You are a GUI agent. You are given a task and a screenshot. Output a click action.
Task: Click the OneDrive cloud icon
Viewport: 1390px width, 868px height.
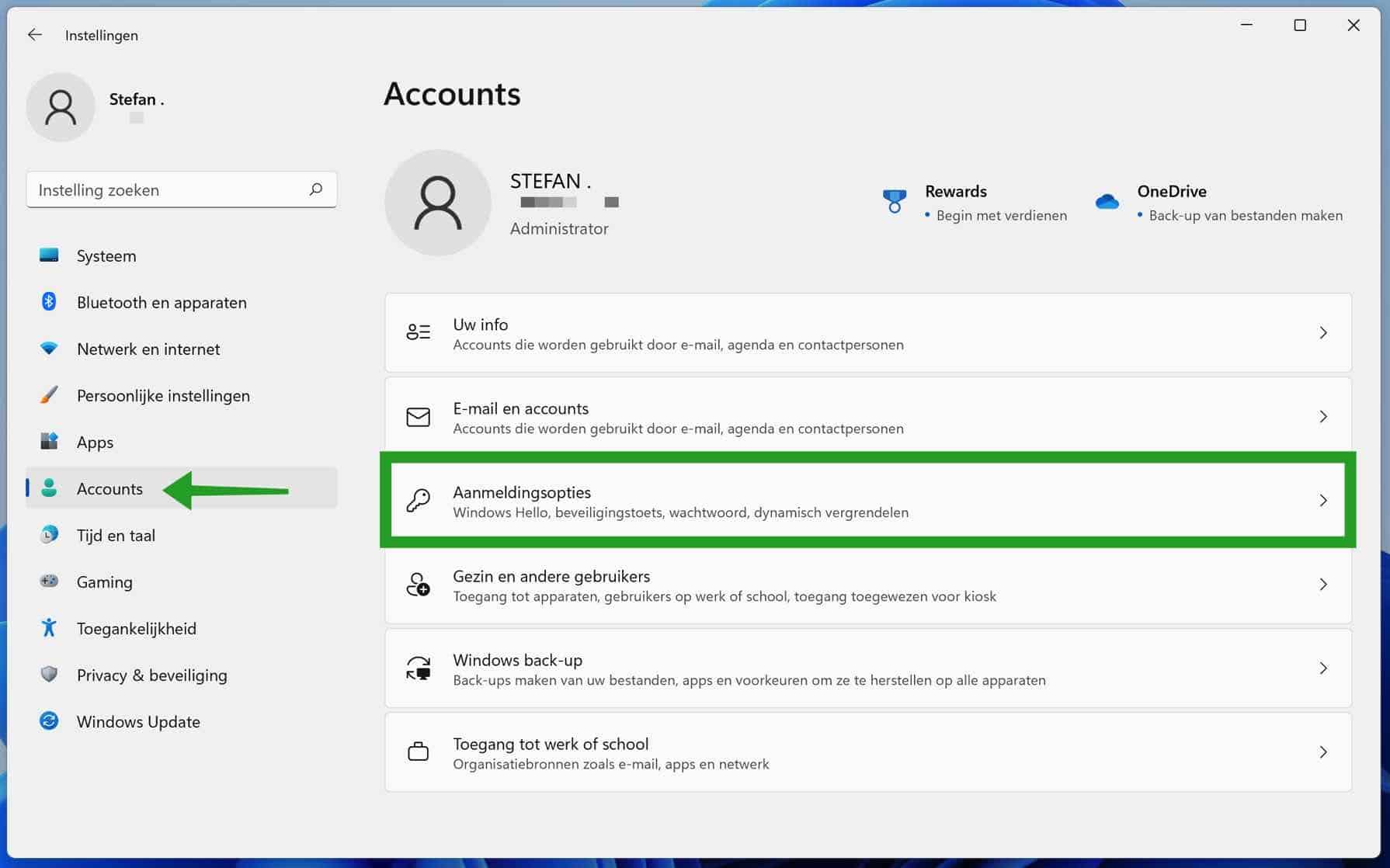[1107, 202]
